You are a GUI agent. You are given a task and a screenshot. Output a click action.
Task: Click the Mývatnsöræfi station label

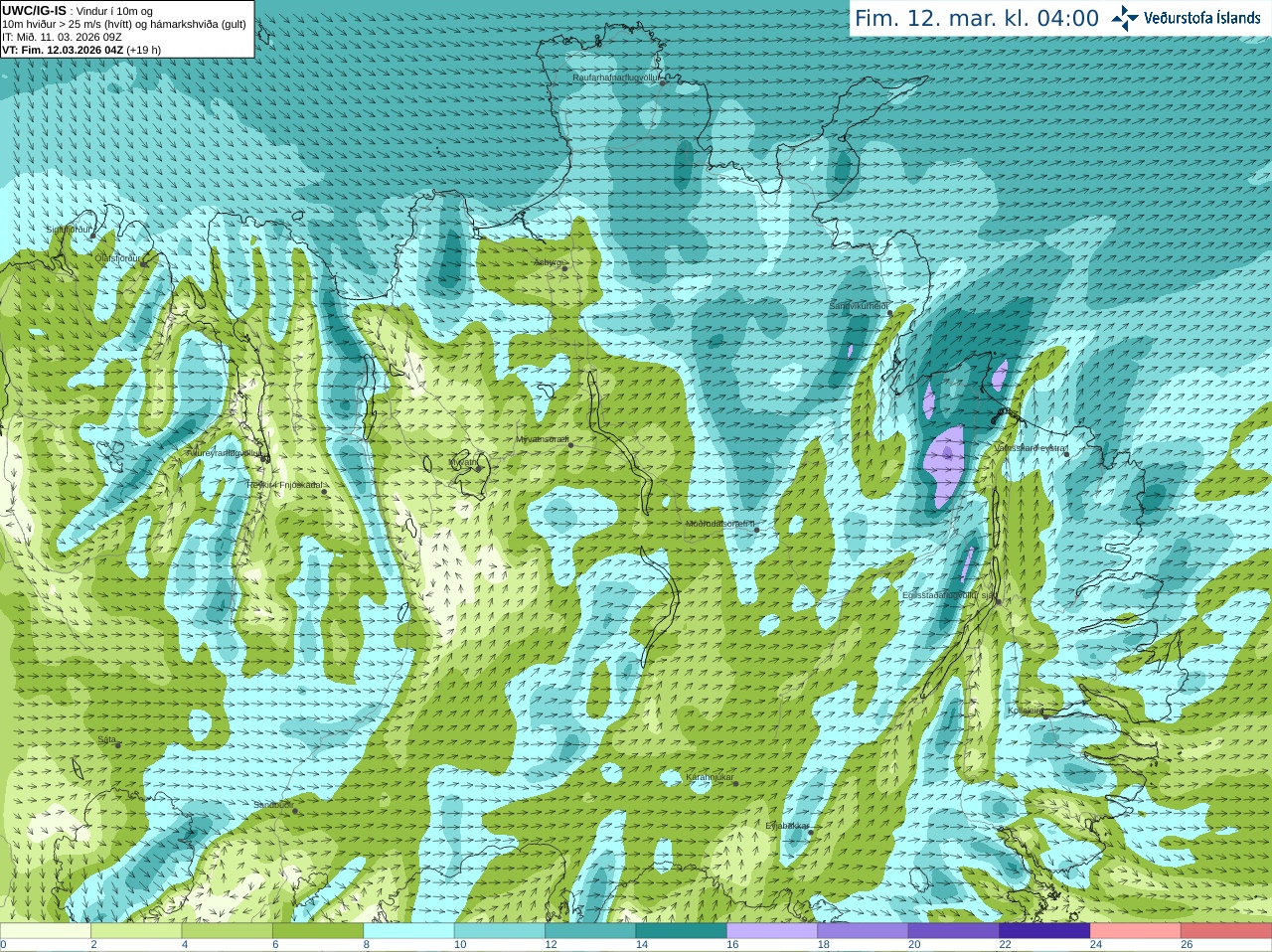pyautogui.click(x=542, y=439)
